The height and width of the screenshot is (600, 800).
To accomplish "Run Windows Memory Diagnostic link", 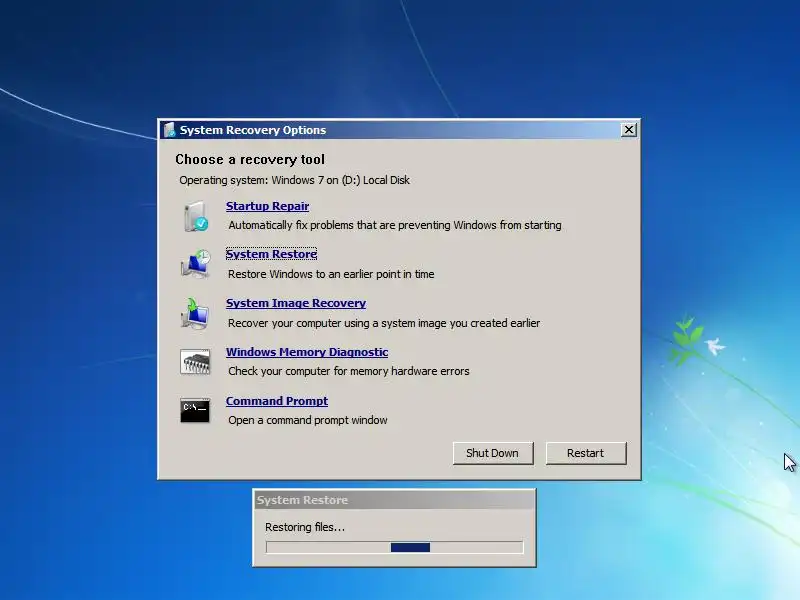I will tap(307, 352).
